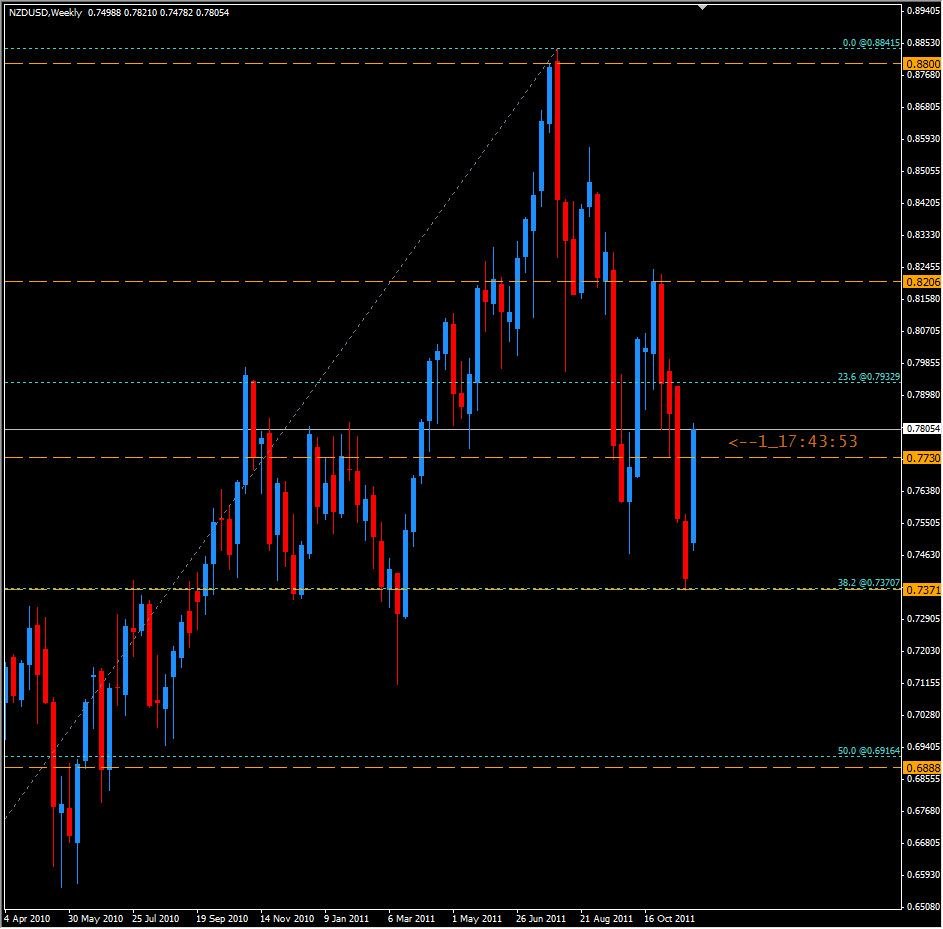Select the NZDUSD,Weekly chart title
Viewport: 943px width, 929px height.
44,13
